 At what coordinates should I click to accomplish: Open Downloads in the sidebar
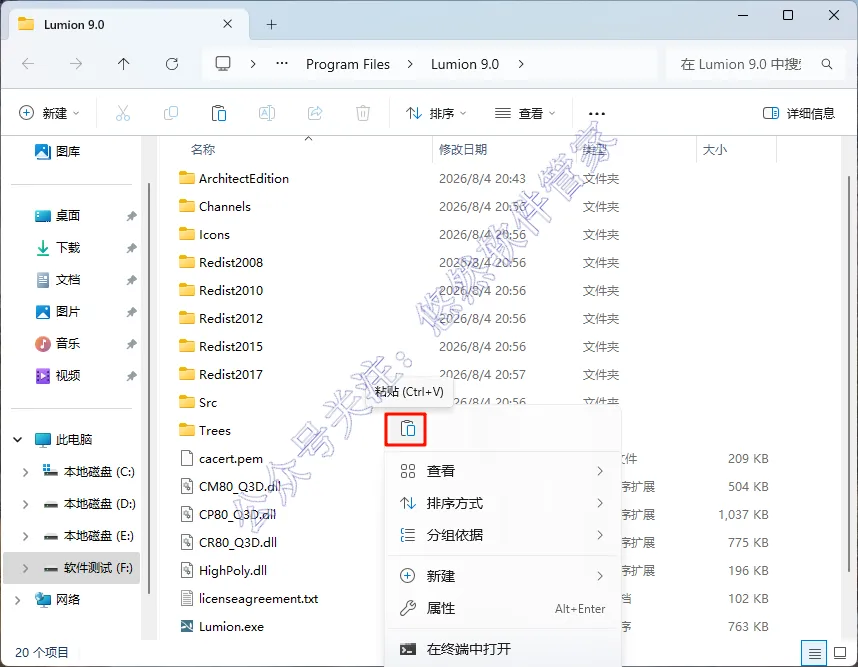pos(58,248)
